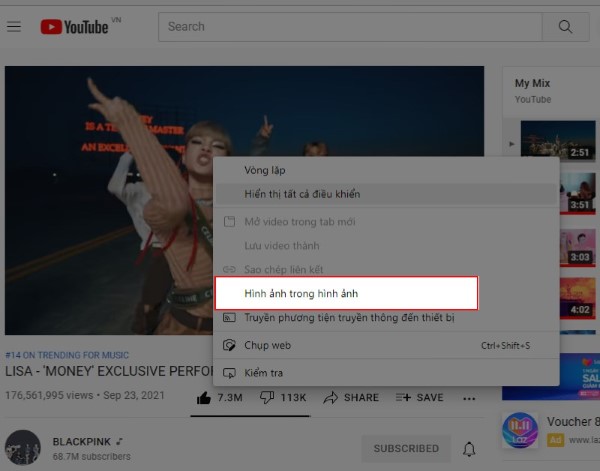The image size is (600, 471).
Task: Open the hamburger guide menu
Action: point(14,27)
